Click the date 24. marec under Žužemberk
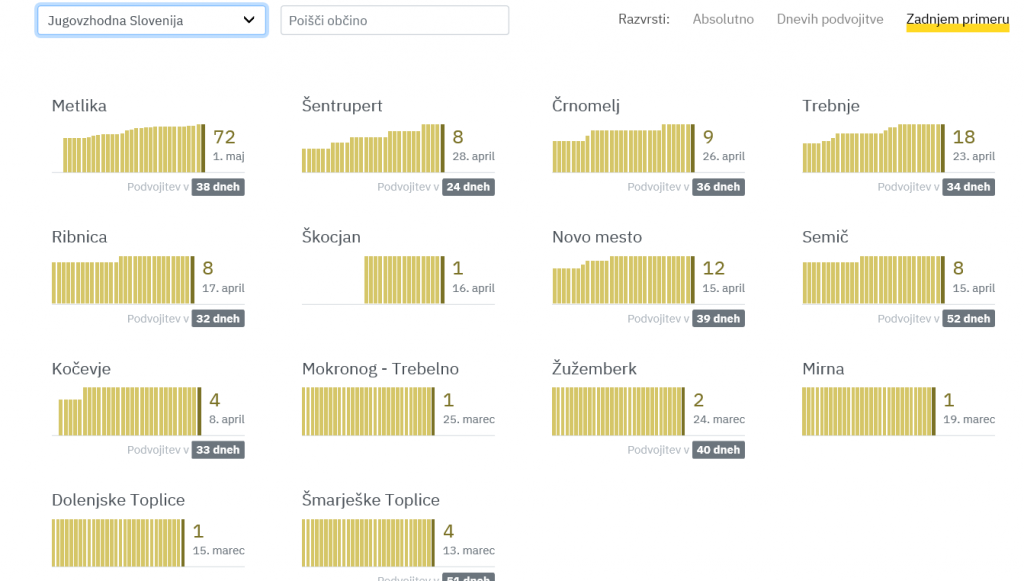 pyautogui.click(x=719, y=419)
